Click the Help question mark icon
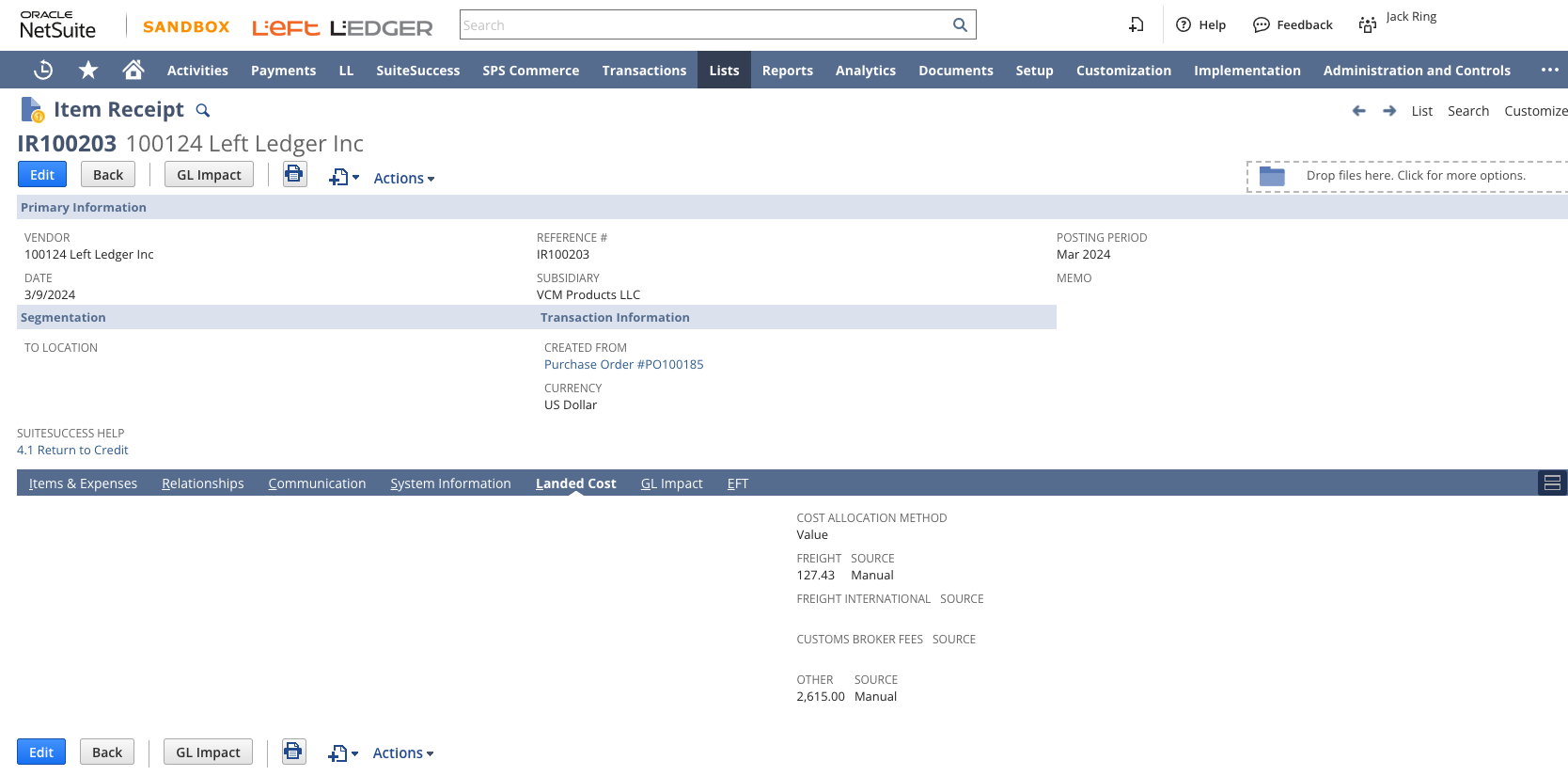This screenshot has width=1568, height=776. 1184,24
